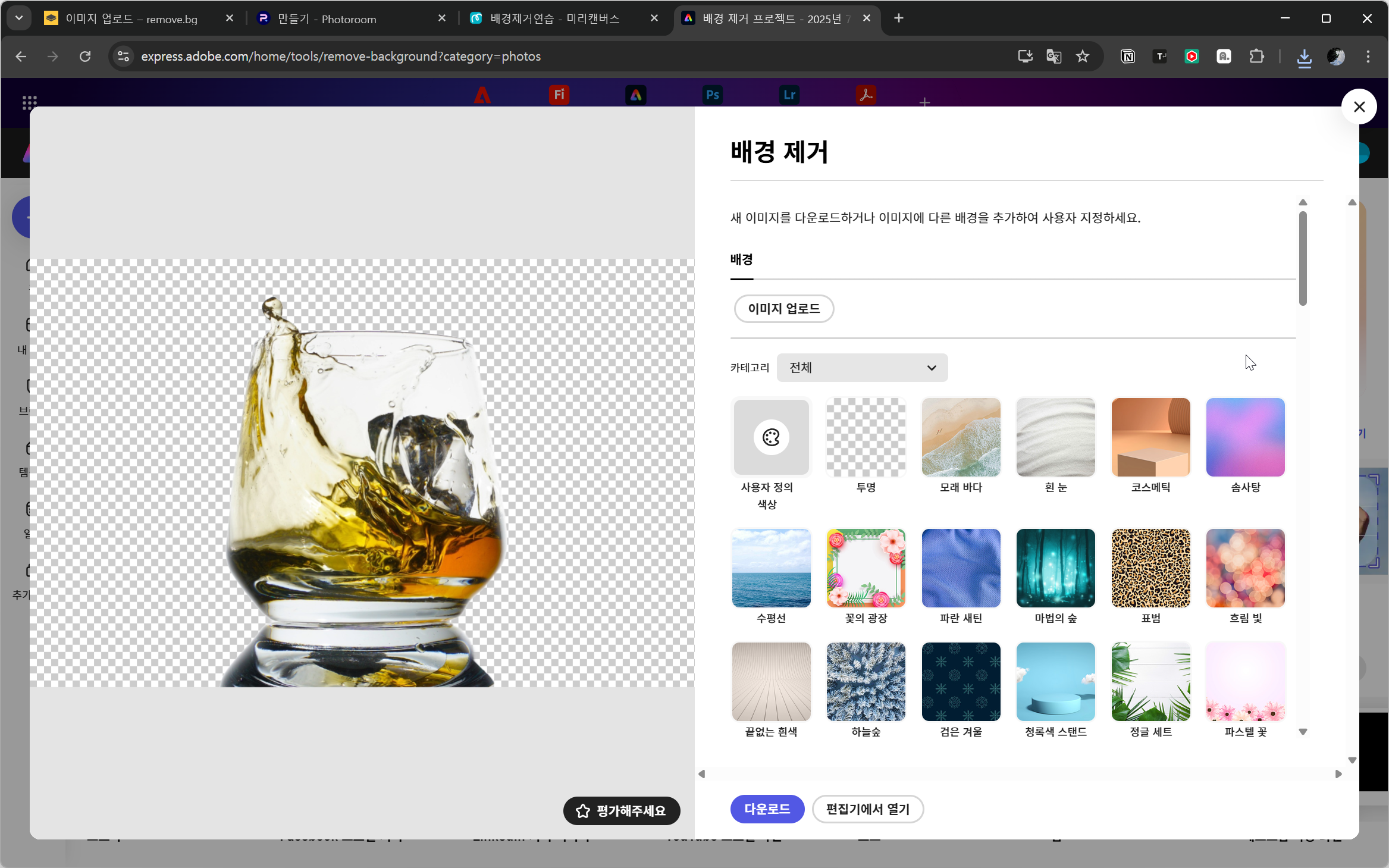The width and height of the screenshot is (1389, 868).
Task: Click the Photoshop icon in top bar
Action: [x=713, y=95]
